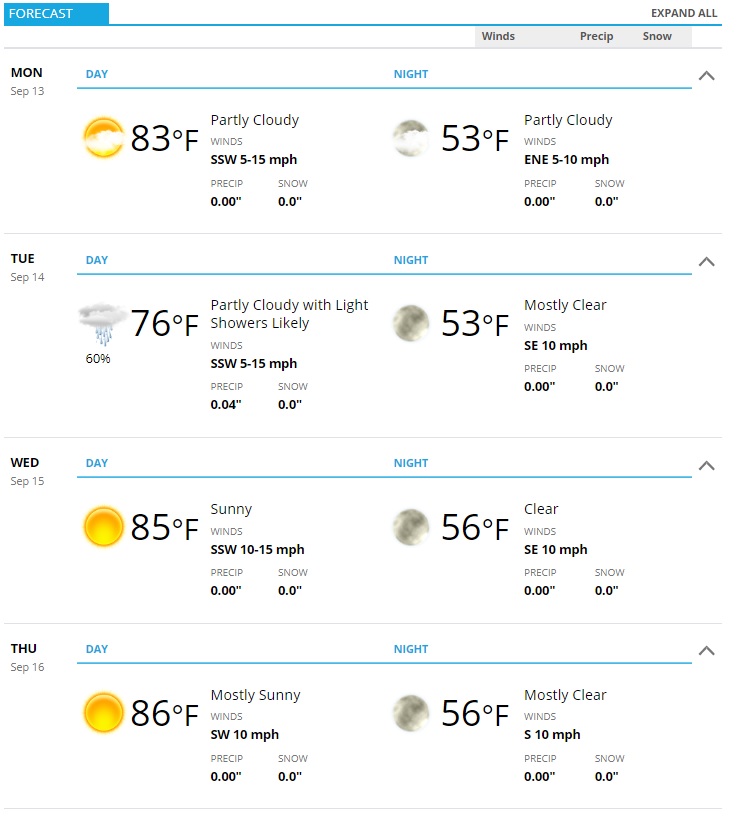
Task: Collapse the Thursday Sep 16 forecast
Action: (706, 651)
